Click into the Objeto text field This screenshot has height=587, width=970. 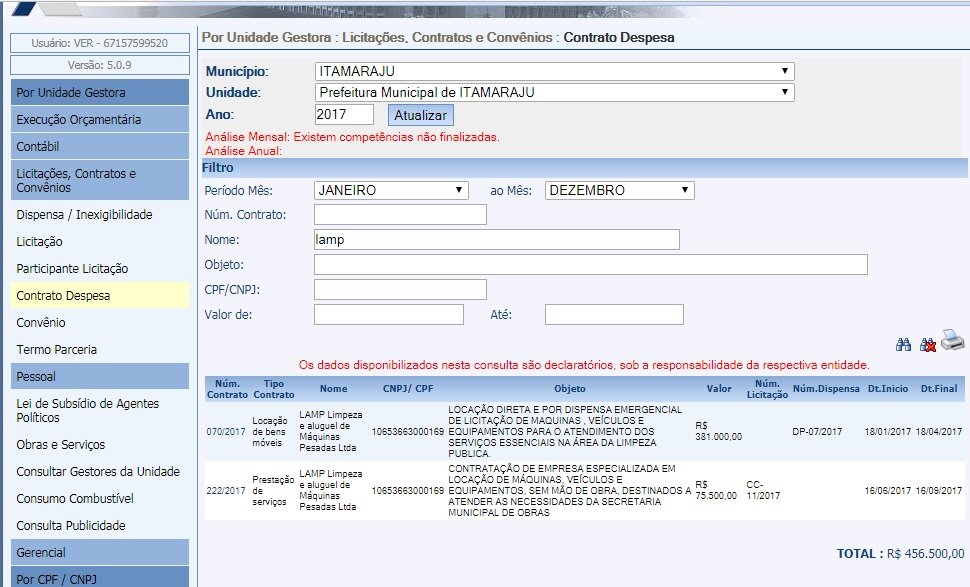(x=590, y=265)
